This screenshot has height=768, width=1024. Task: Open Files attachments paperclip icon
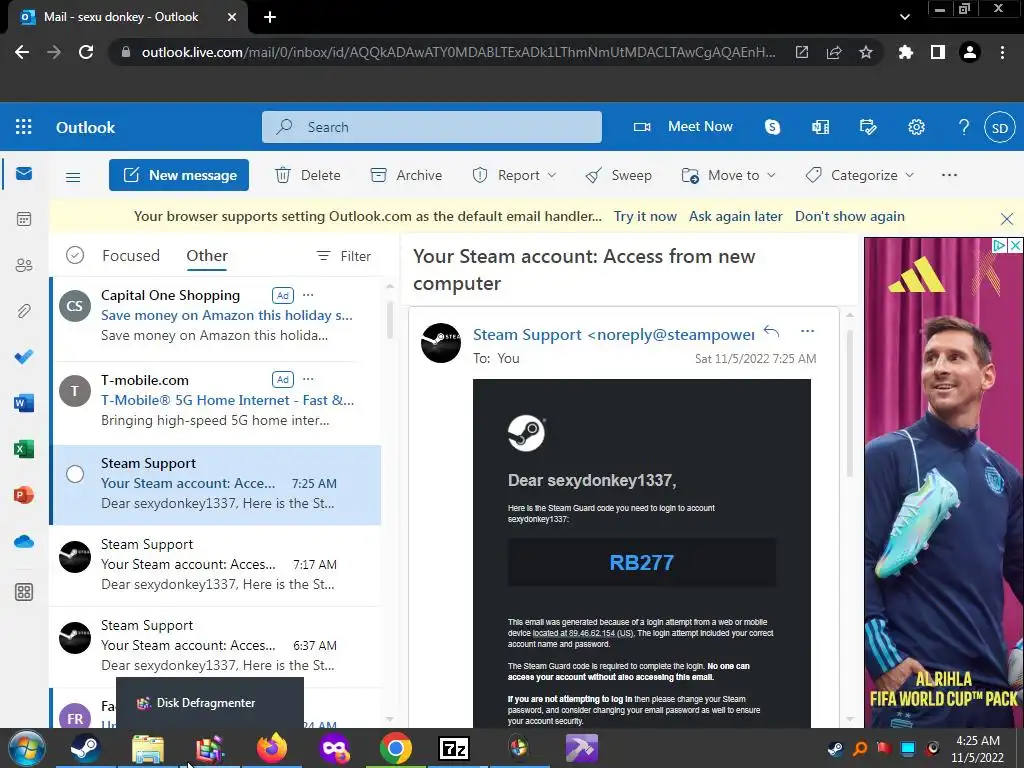pos(24,311)
